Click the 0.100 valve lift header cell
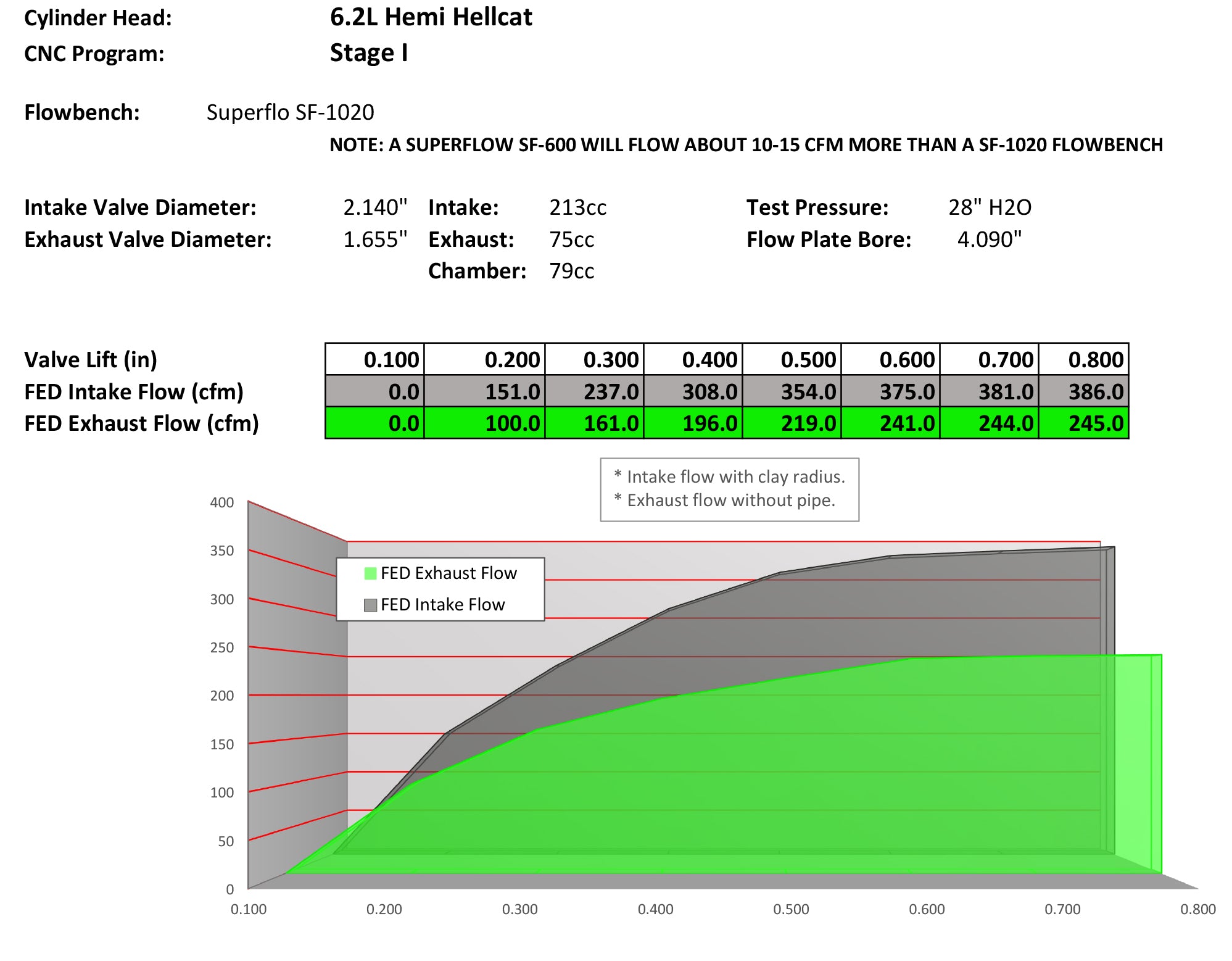The image size is (1232, 961). click(375, 359)
